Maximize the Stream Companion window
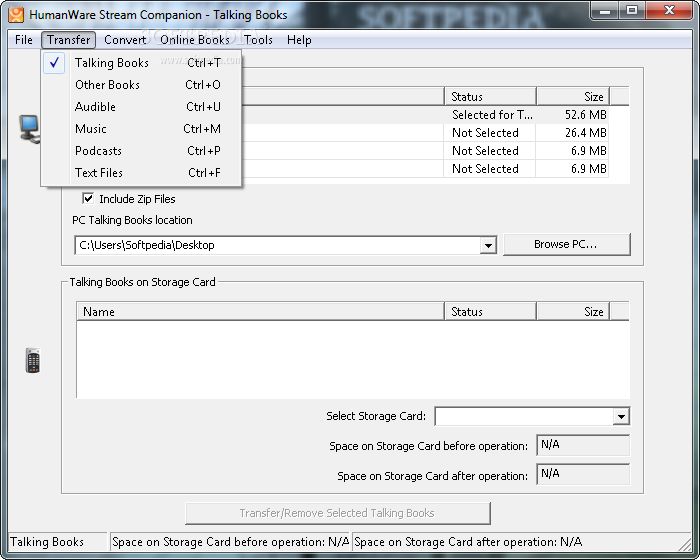Viewport: 700px width, 560px height. (632, 11)
